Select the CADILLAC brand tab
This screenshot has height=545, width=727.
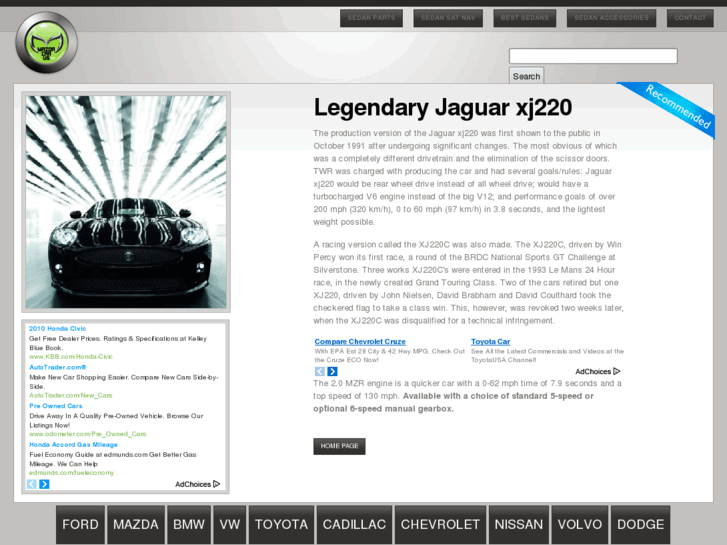pyautogui.click(x=354, y=525)
